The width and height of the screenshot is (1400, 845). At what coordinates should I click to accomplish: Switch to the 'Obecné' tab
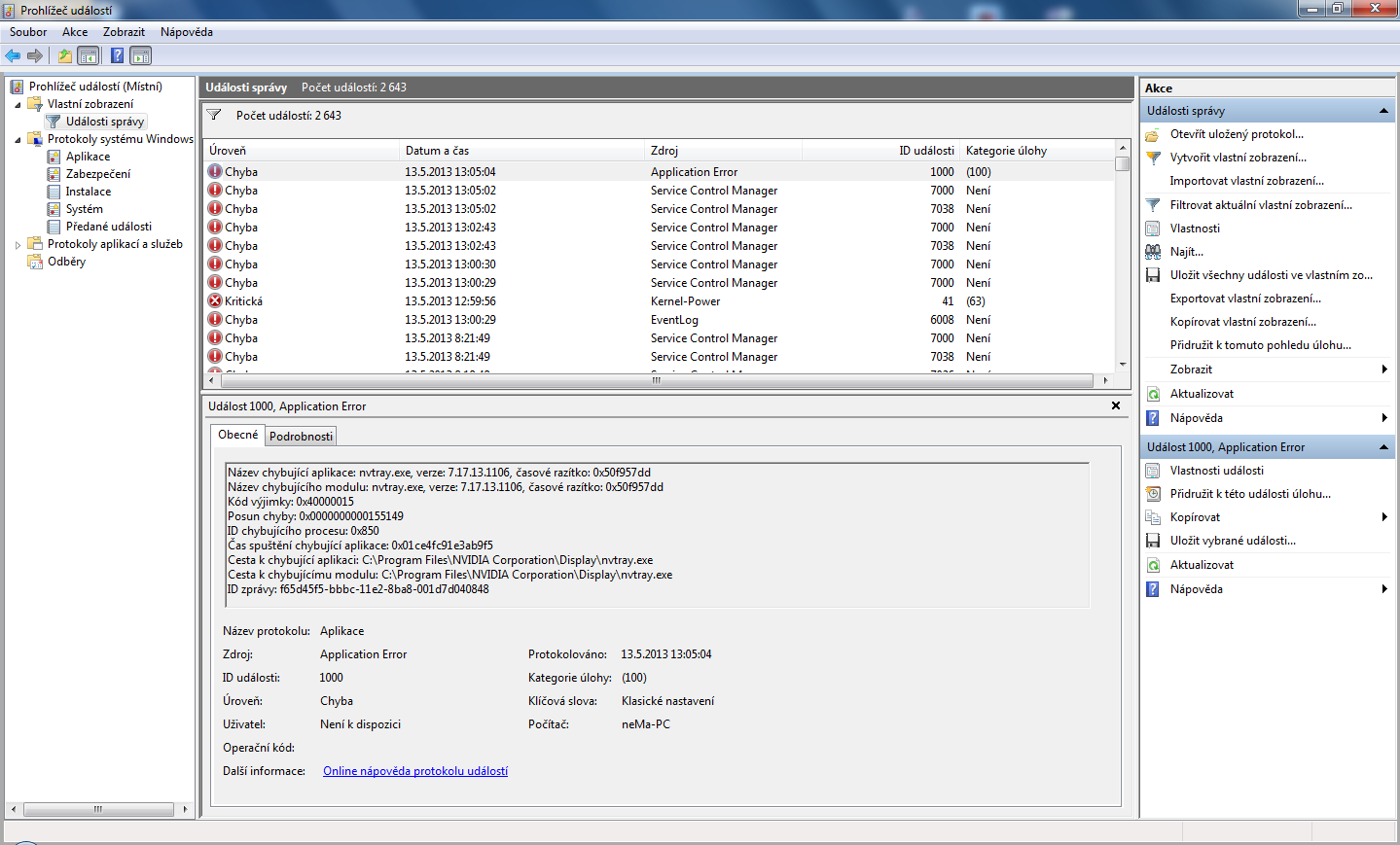238,435
